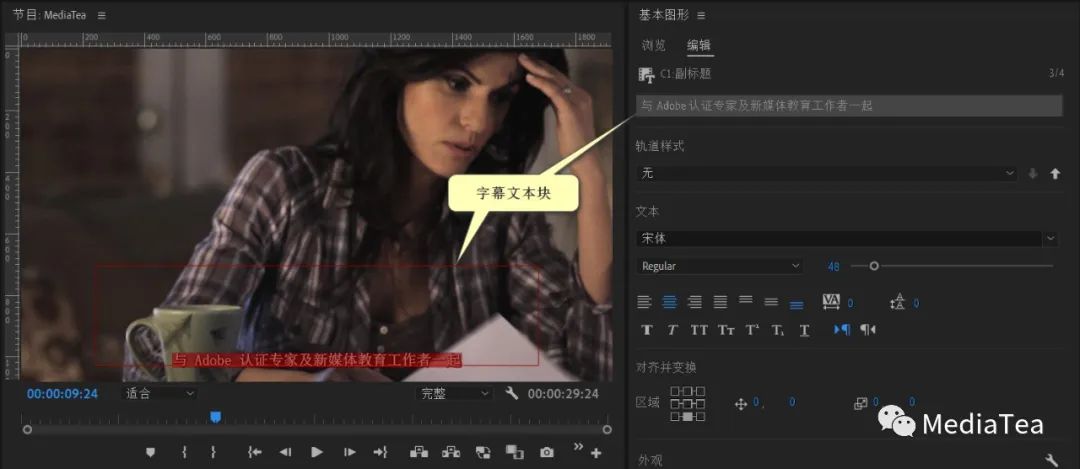The width and height of the screenshot is (1080, 469).
Task: Open the 完整 playback resolution dropdown
Action: click(455, 393)
